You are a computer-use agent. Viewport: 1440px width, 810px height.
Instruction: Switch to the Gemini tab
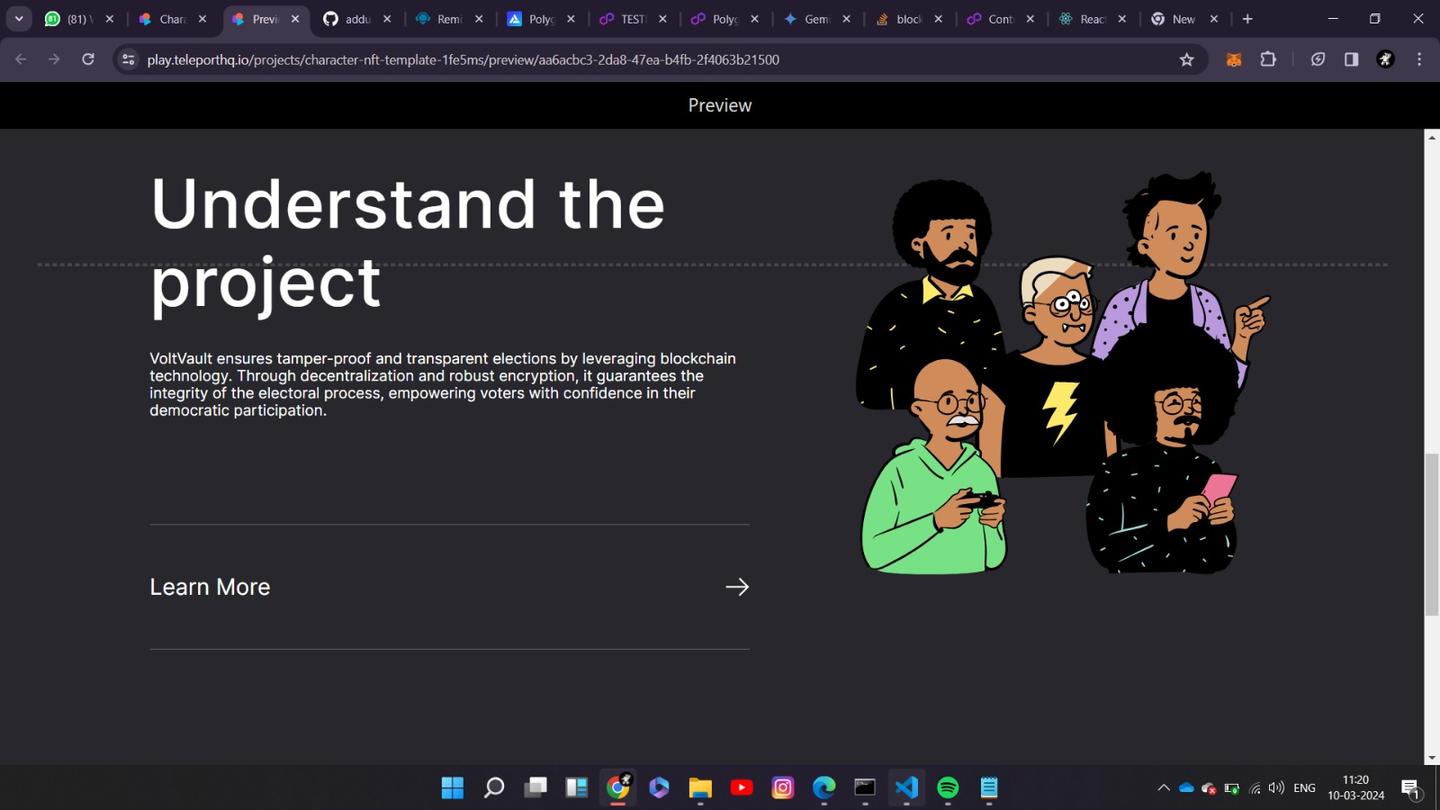[816, 19]
